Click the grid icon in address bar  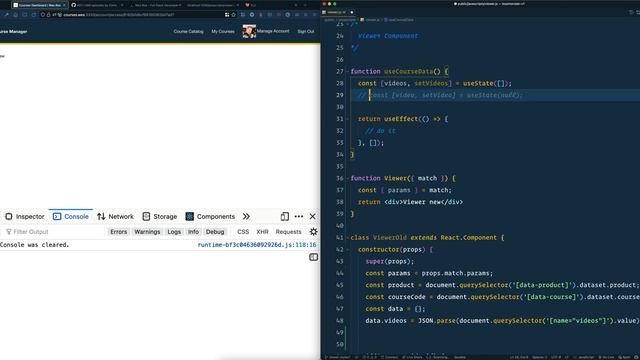227,15
